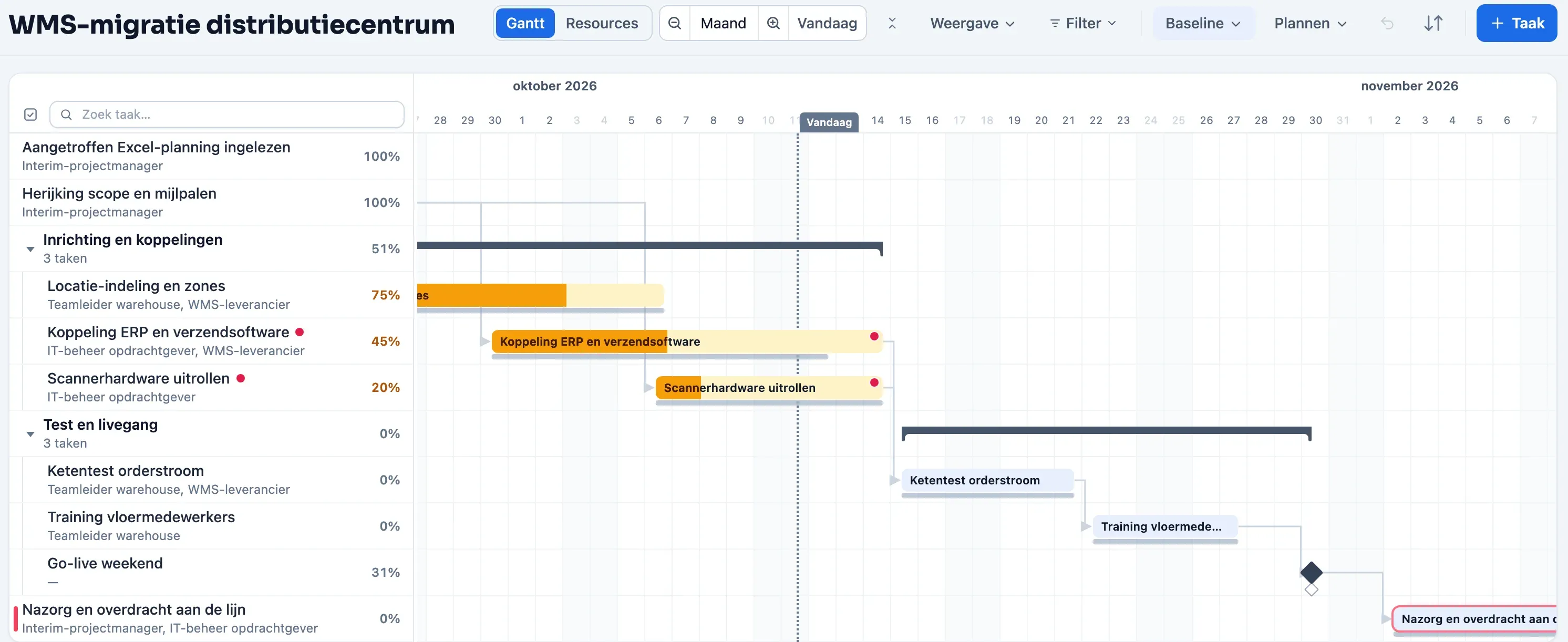Click the red dot on the Scannerhardware bar
The height and width of the screenshot is (642, 1568).
pos(874,382)
